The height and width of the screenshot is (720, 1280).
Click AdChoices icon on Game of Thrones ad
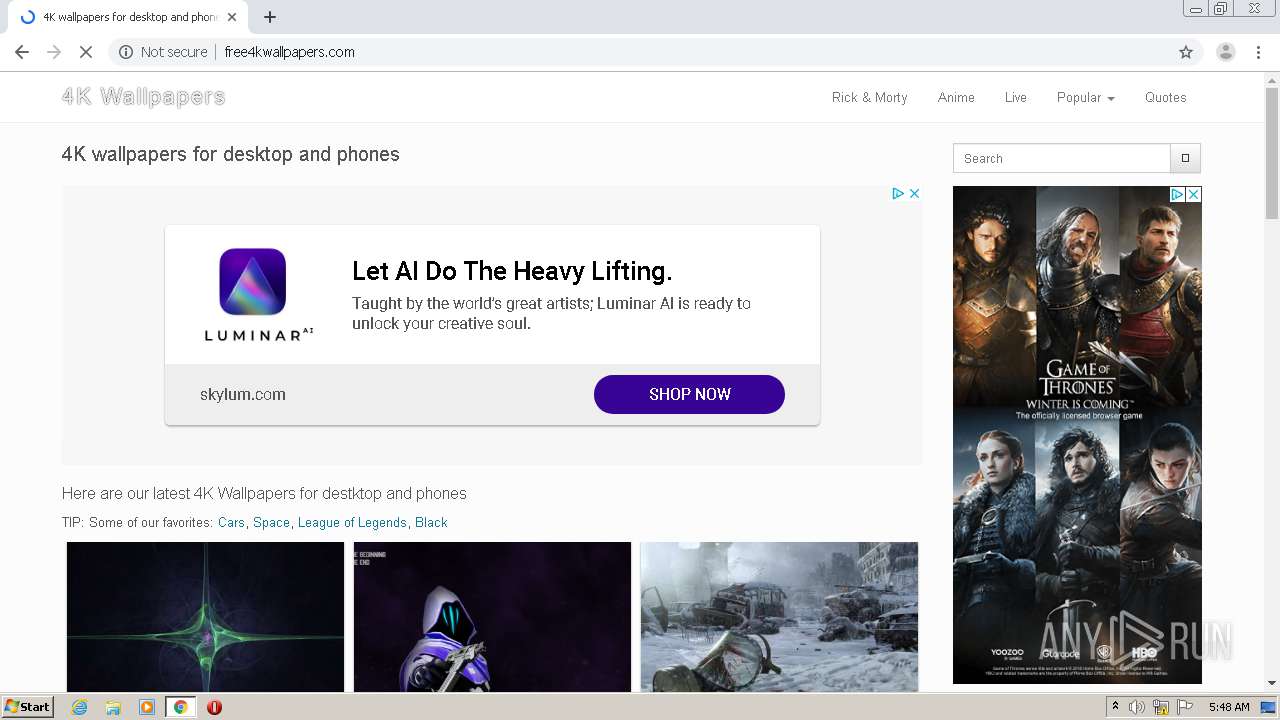[x=1178, y=195]
